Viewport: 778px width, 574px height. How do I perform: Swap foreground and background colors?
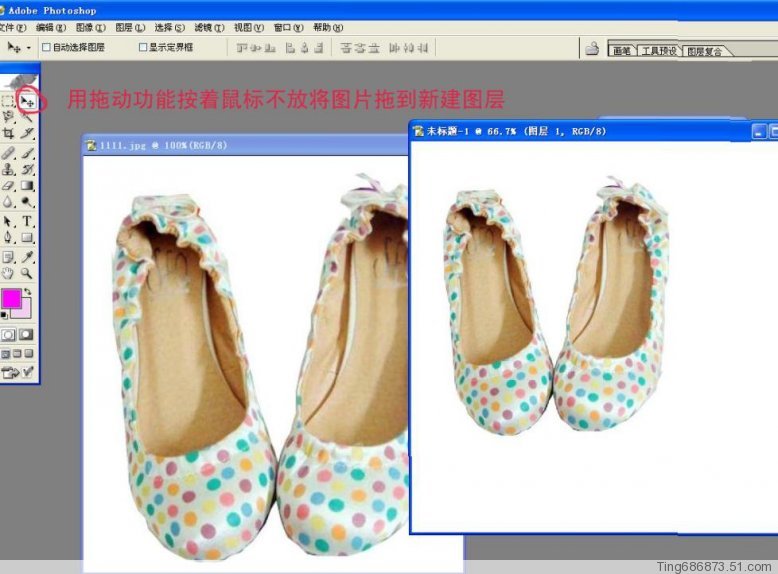(28, 292)
